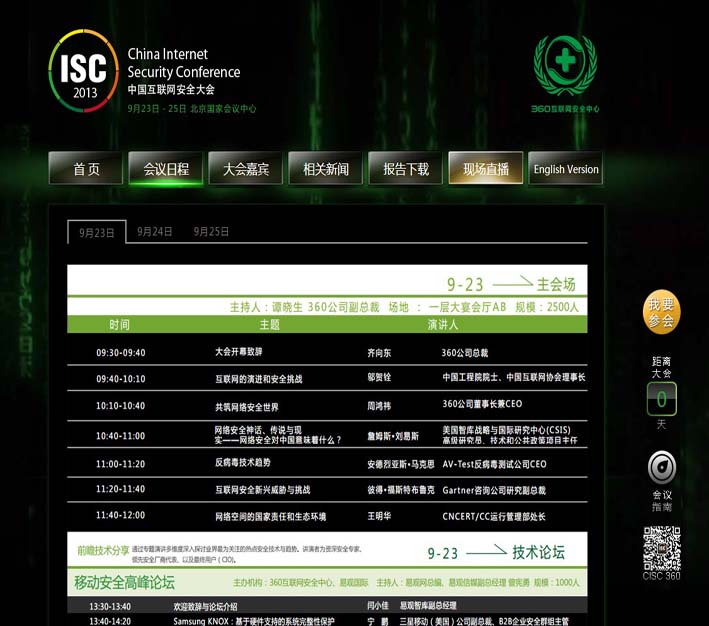
Task: Click the 11:20-11:40 time cell
Action: click(121, 489)
